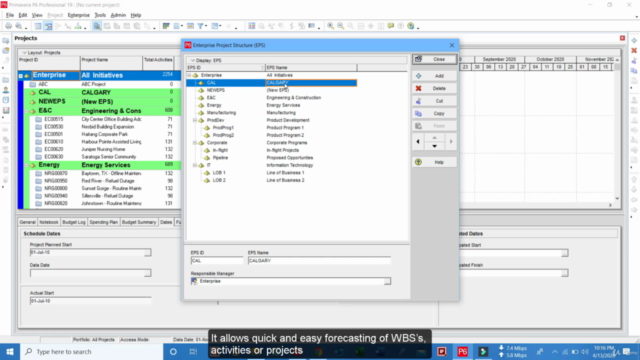Image resolution: width=640 pixels, height=360 pixels.
Task: Open the Edit menu
Action: click(x=23, y=15)
